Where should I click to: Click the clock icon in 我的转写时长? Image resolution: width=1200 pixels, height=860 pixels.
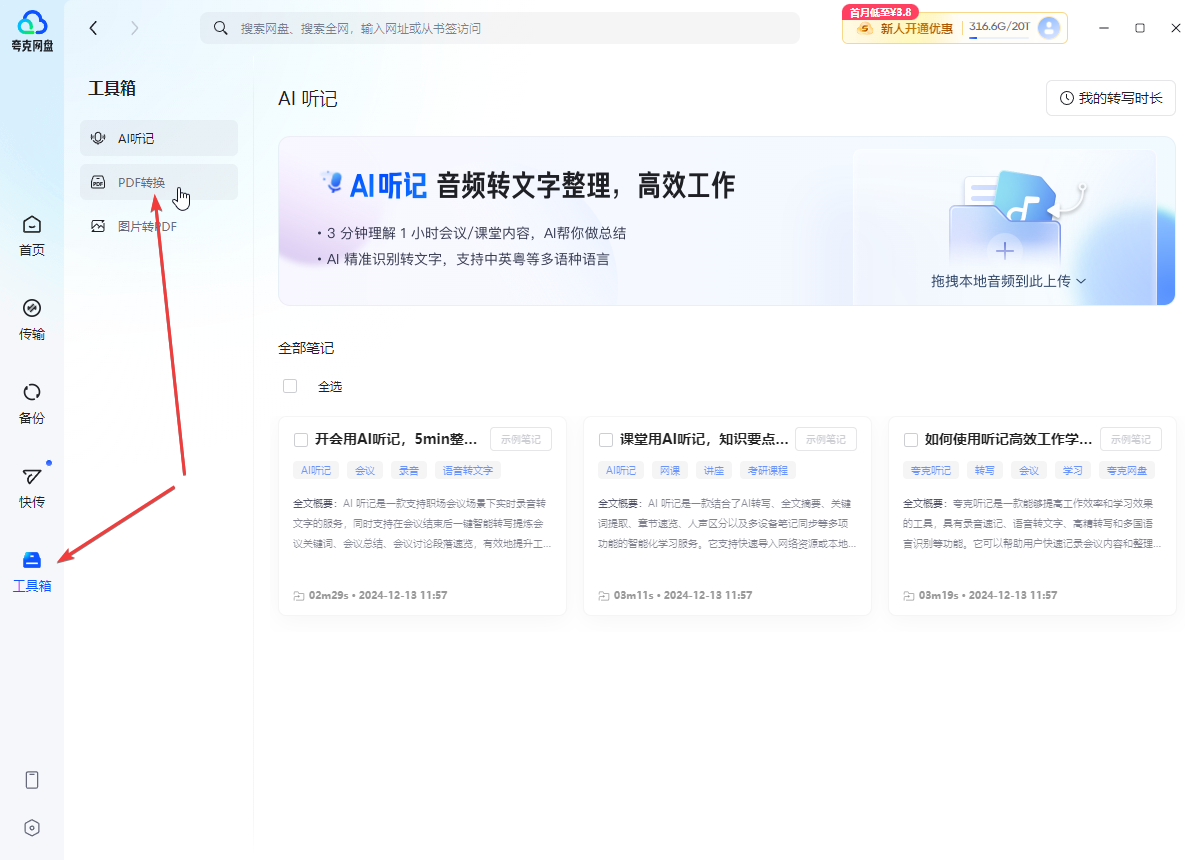1067,98
